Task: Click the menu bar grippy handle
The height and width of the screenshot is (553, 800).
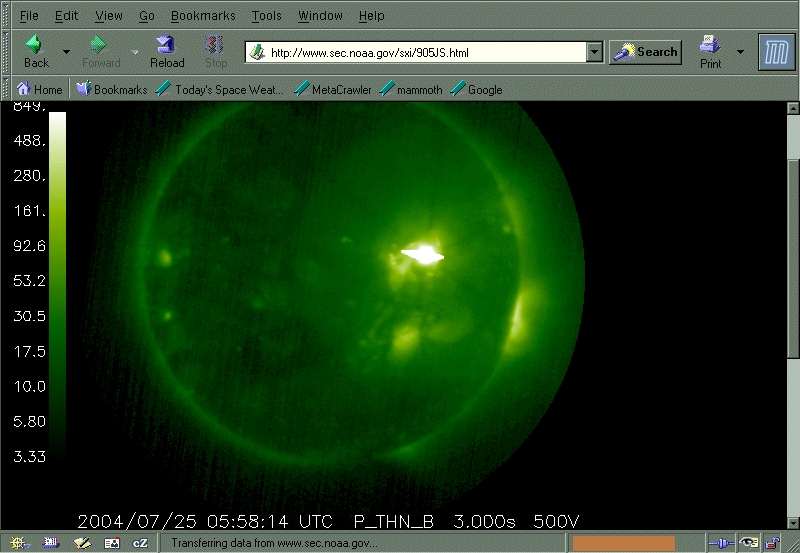Action: pos(6,15)
